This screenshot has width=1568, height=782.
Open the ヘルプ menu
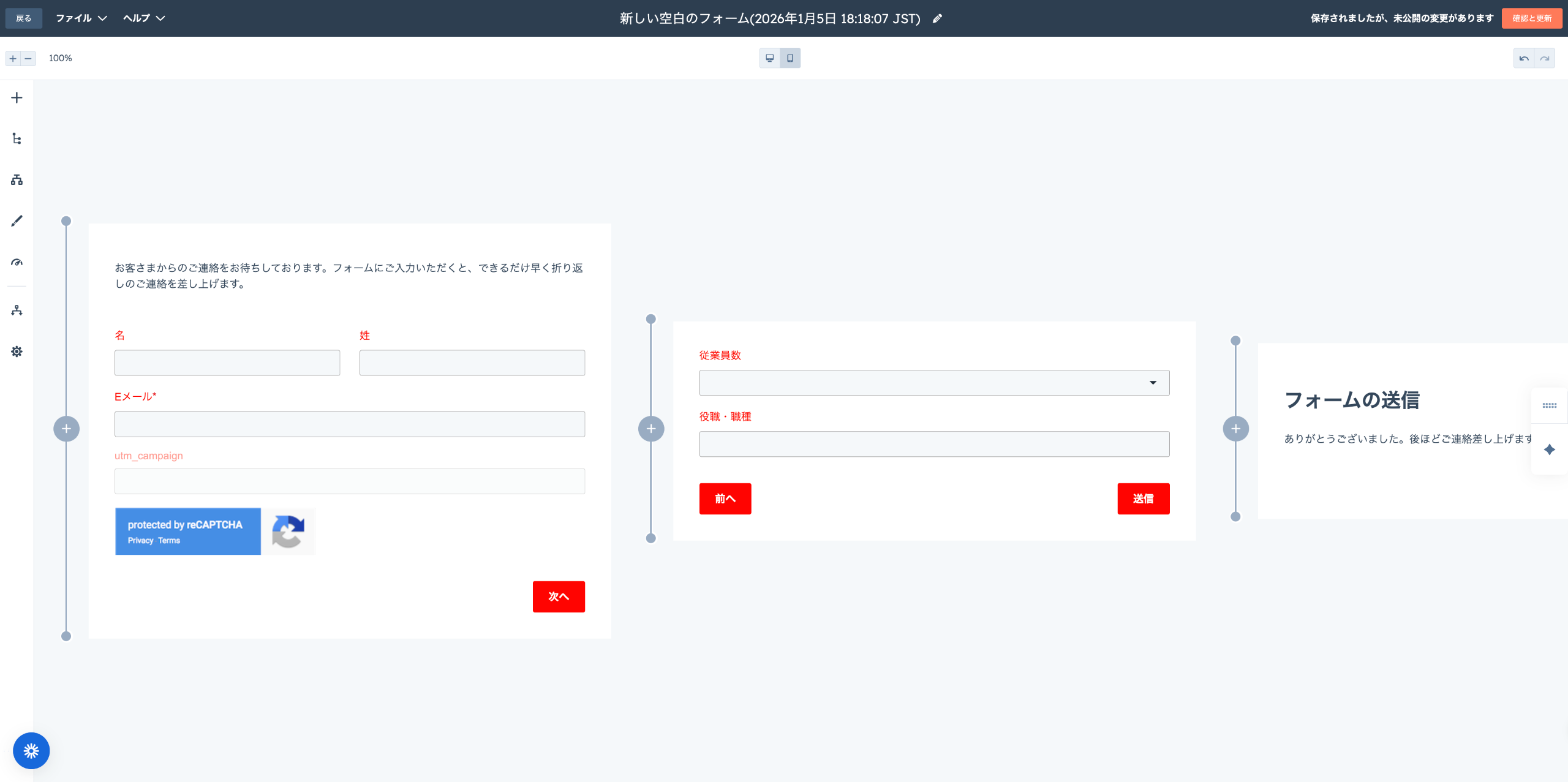[x=144, y=18]
